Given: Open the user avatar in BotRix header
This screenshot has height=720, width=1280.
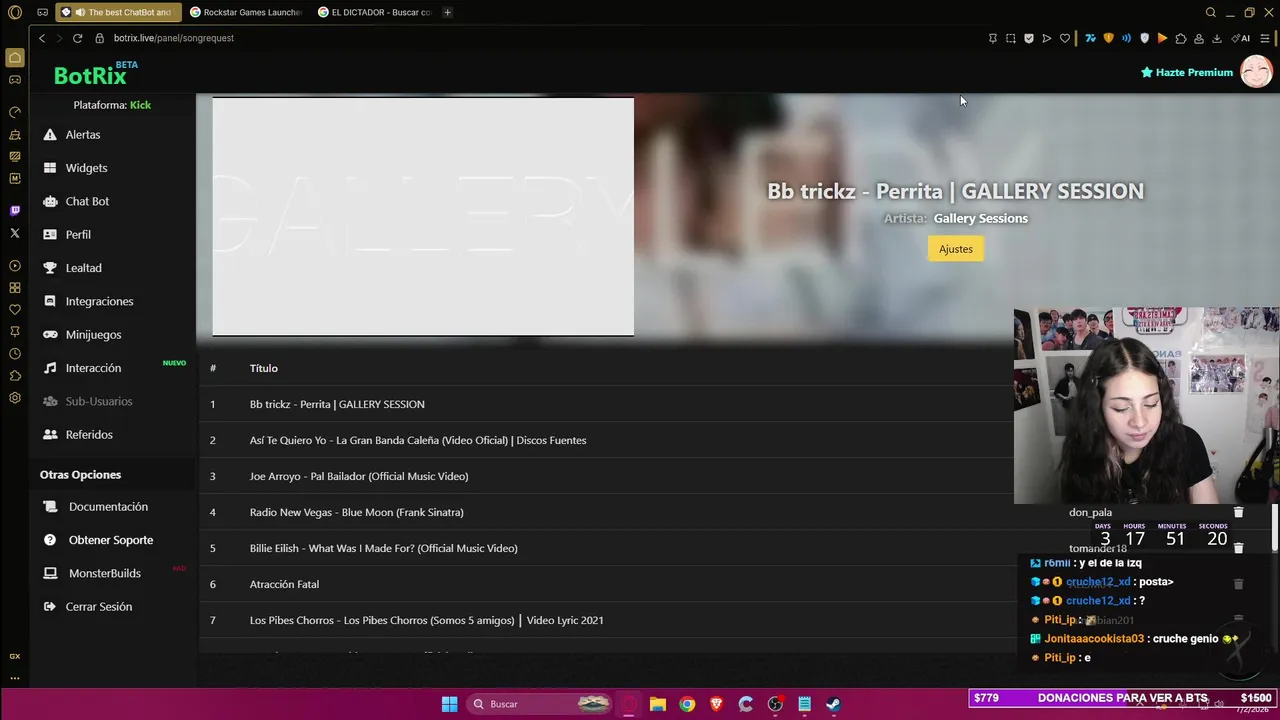Looking at the screenshot, I should point(1256,72).
